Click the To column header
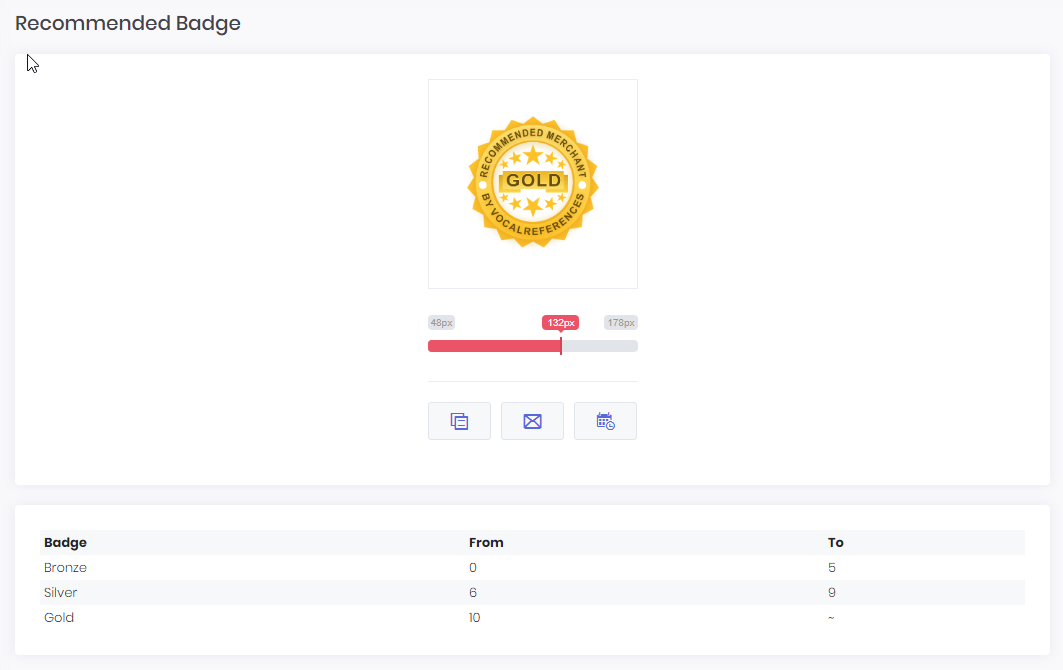Image resolution: width=1063 pixels, height=670 pixels. [835, 543]
